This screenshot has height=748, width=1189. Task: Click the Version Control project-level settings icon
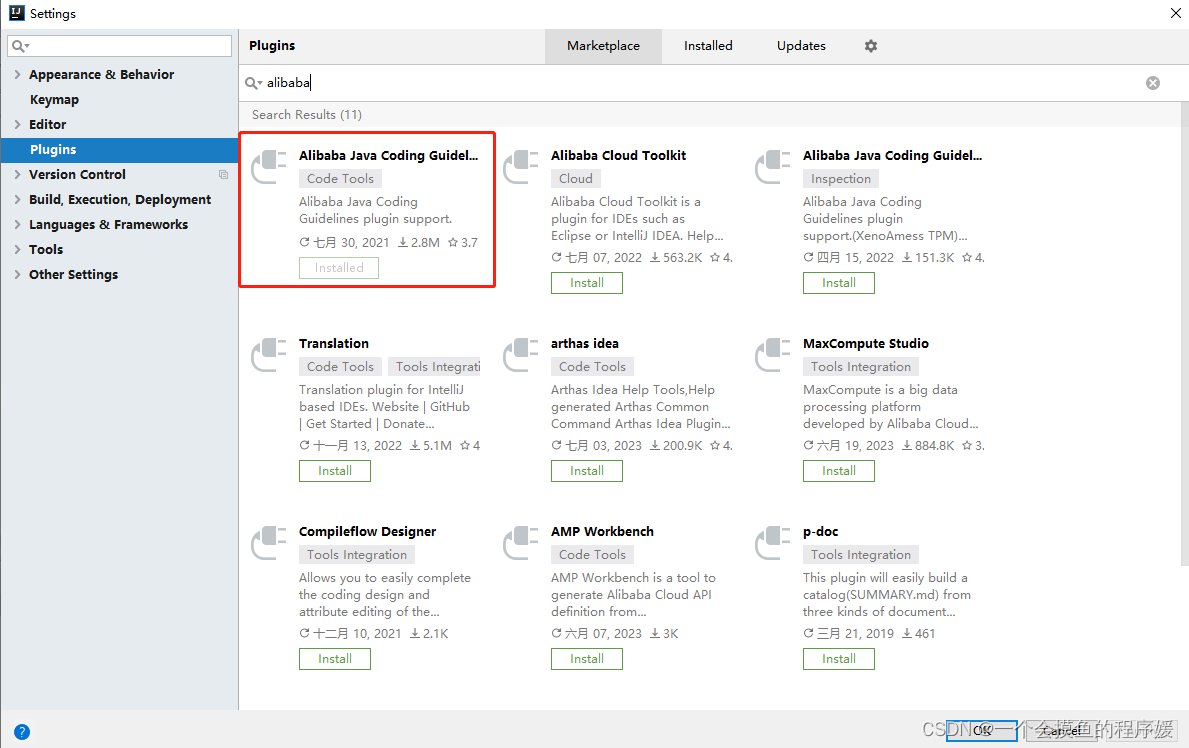pos(223,174)
